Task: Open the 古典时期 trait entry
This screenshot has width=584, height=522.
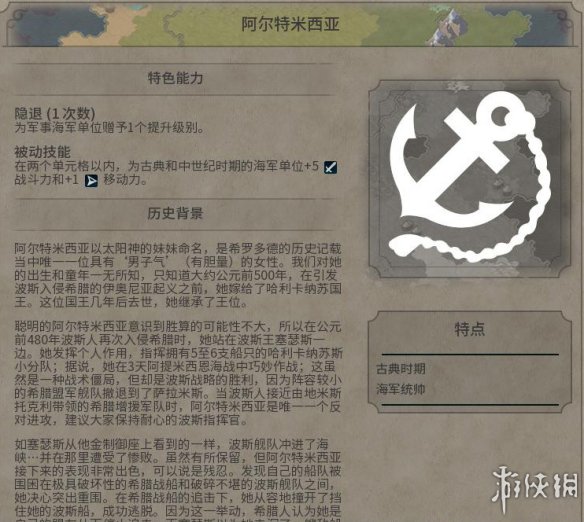Action: coord(401,369)
